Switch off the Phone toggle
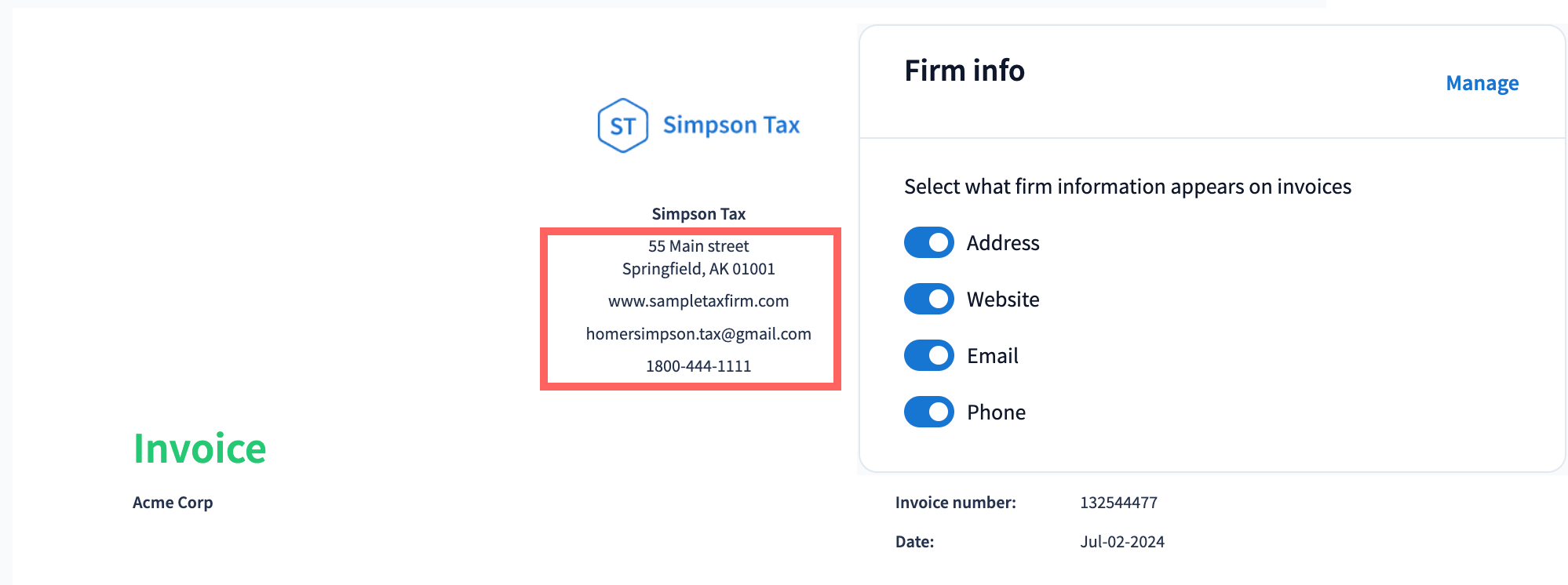 [x=928, y=412]
